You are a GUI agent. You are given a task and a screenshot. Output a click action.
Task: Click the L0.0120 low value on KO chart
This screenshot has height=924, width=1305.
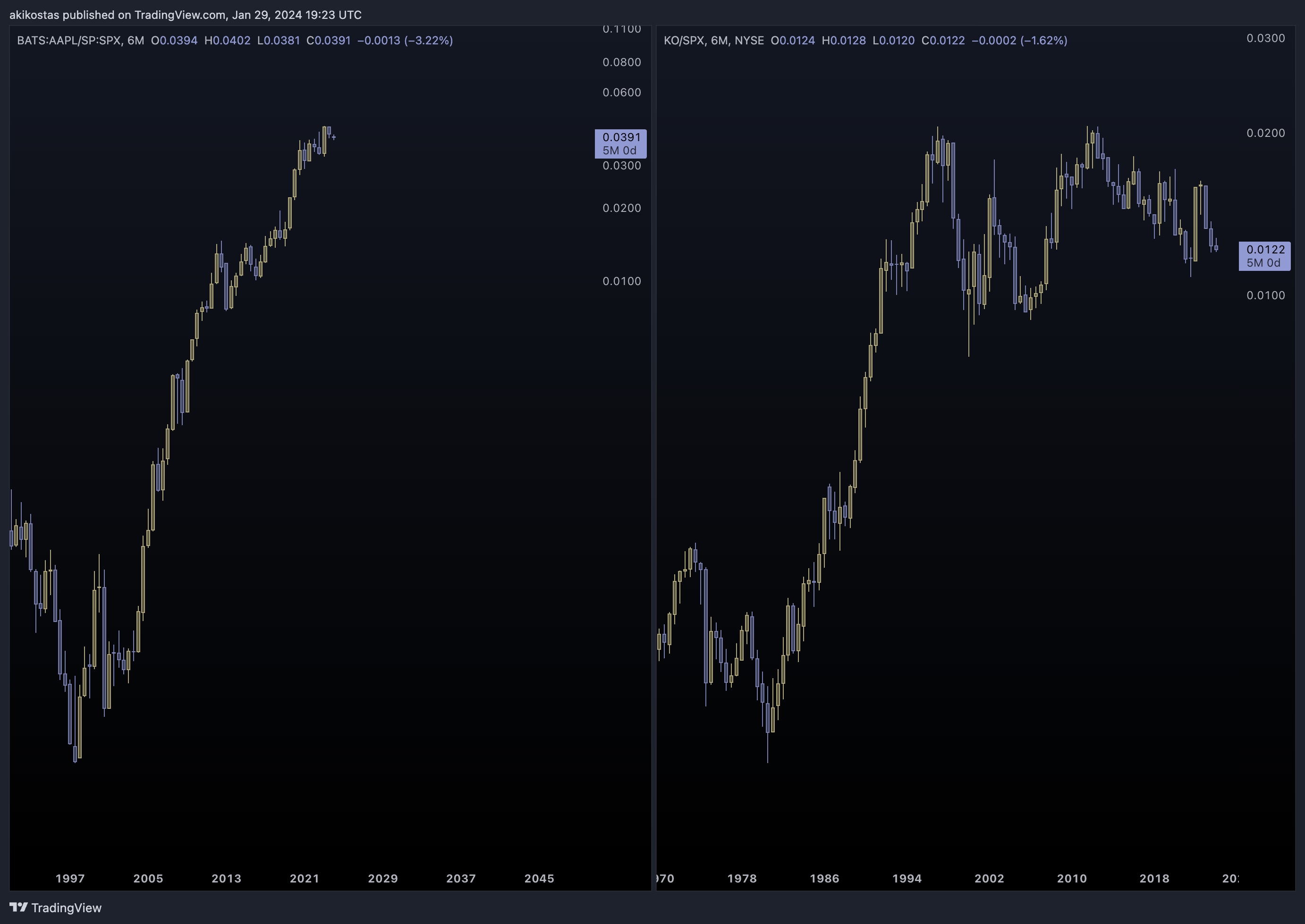pyautogui.click(x=893, y=41)
